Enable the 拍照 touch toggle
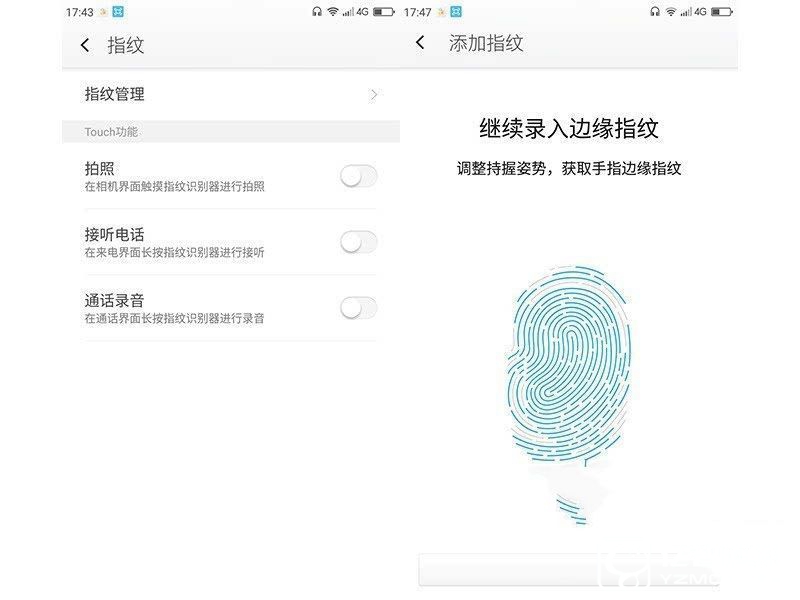This screenshot has width=800, height=600. pyautogui.click(x=359, y=176)
